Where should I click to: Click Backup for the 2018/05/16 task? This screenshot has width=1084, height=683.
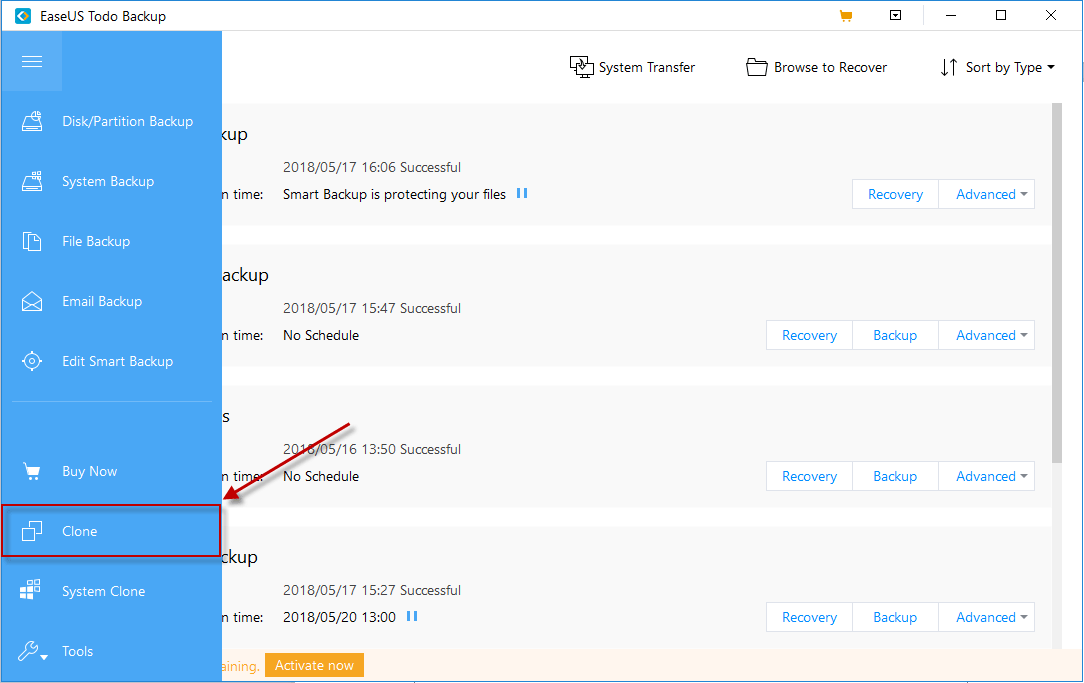click(895, 476)
